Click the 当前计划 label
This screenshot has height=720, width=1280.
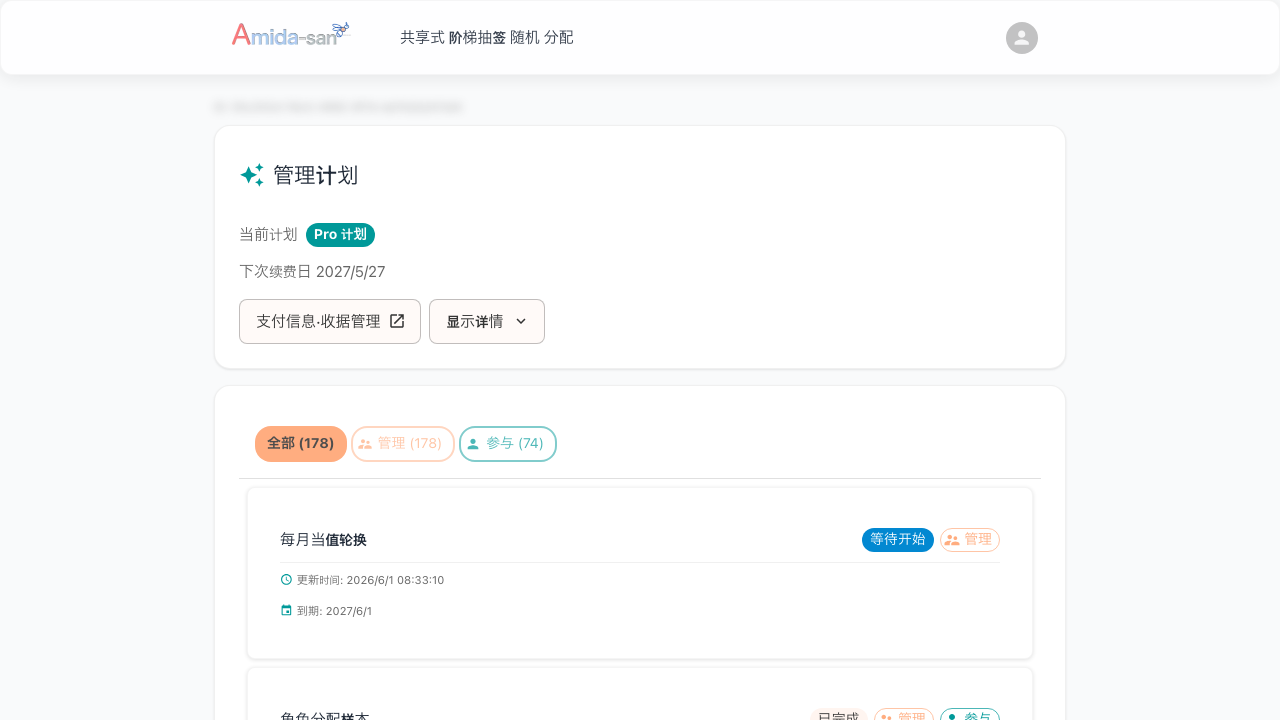point(268,235)
